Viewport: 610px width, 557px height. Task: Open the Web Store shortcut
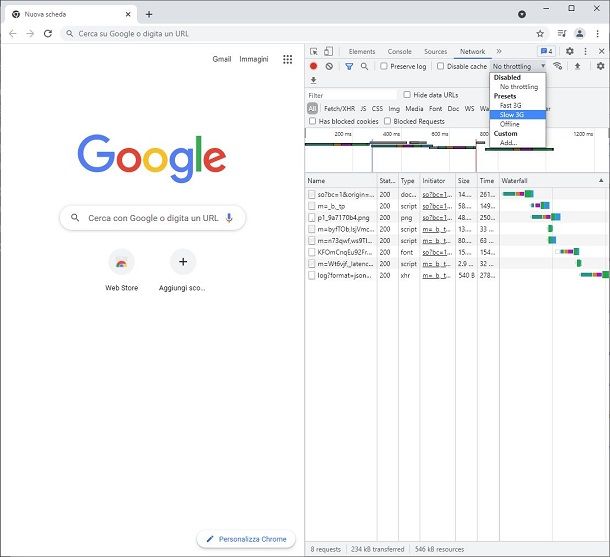[x=121, y=271]
